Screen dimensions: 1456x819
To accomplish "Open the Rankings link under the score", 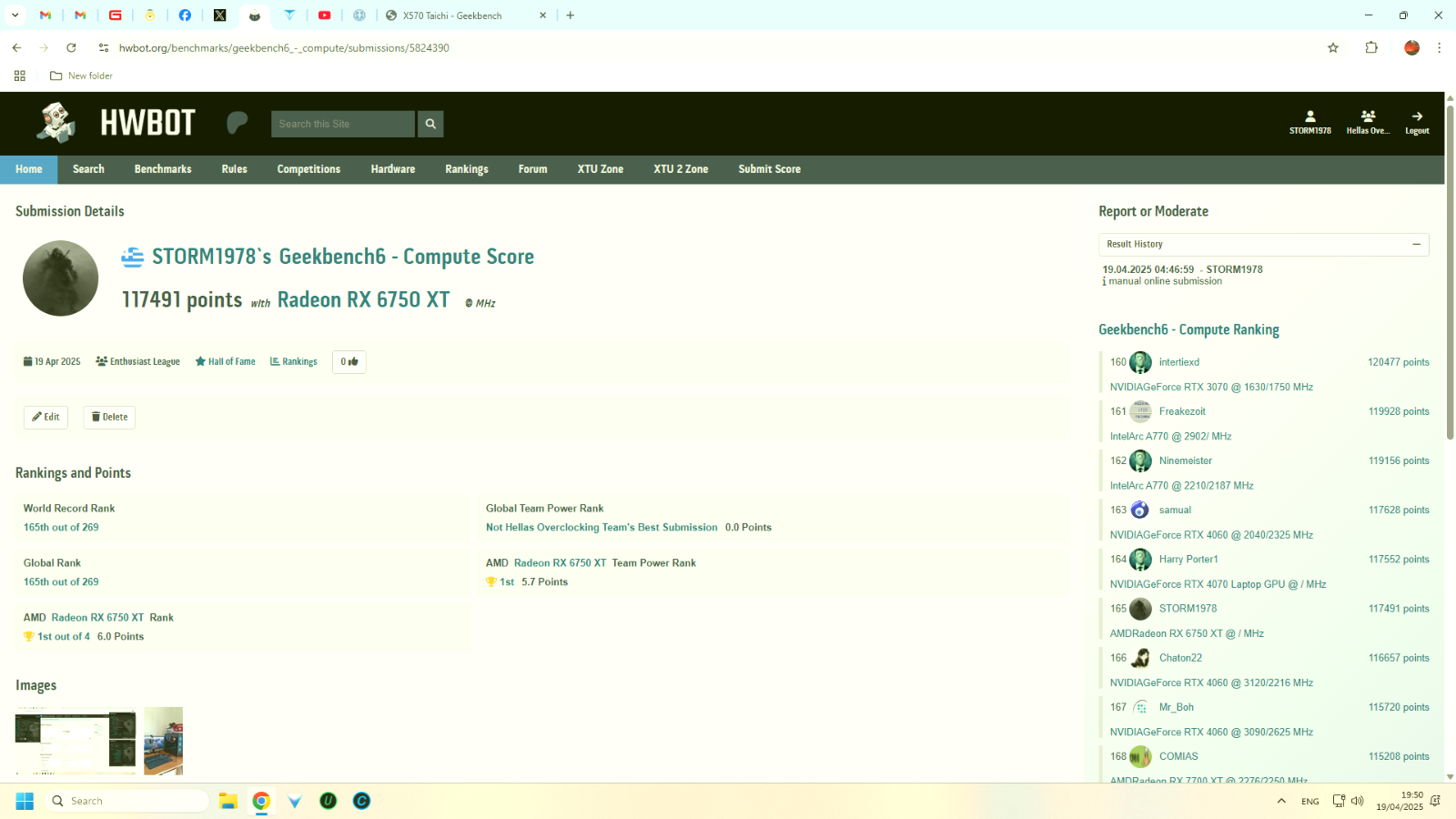I will [x=293, y=362].
